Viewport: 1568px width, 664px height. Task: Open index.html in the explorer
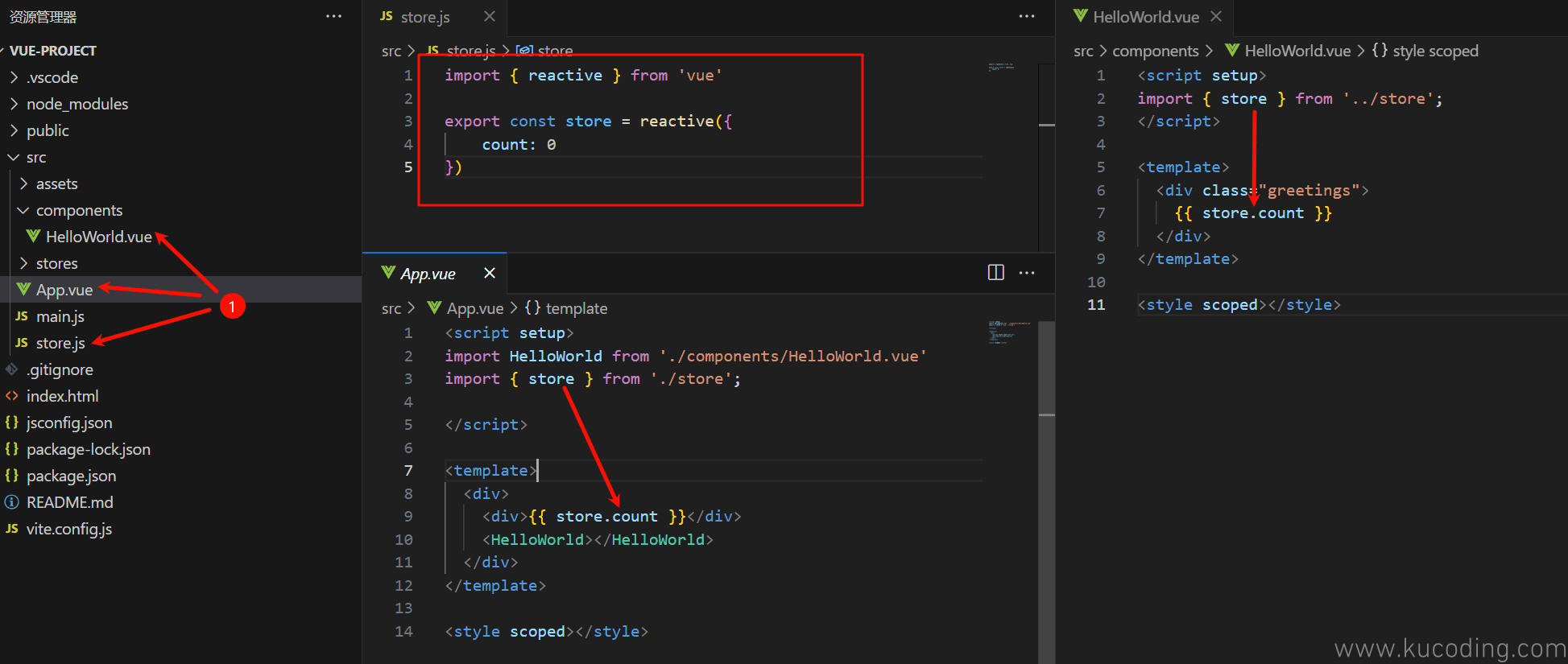(x=63, y=396)
